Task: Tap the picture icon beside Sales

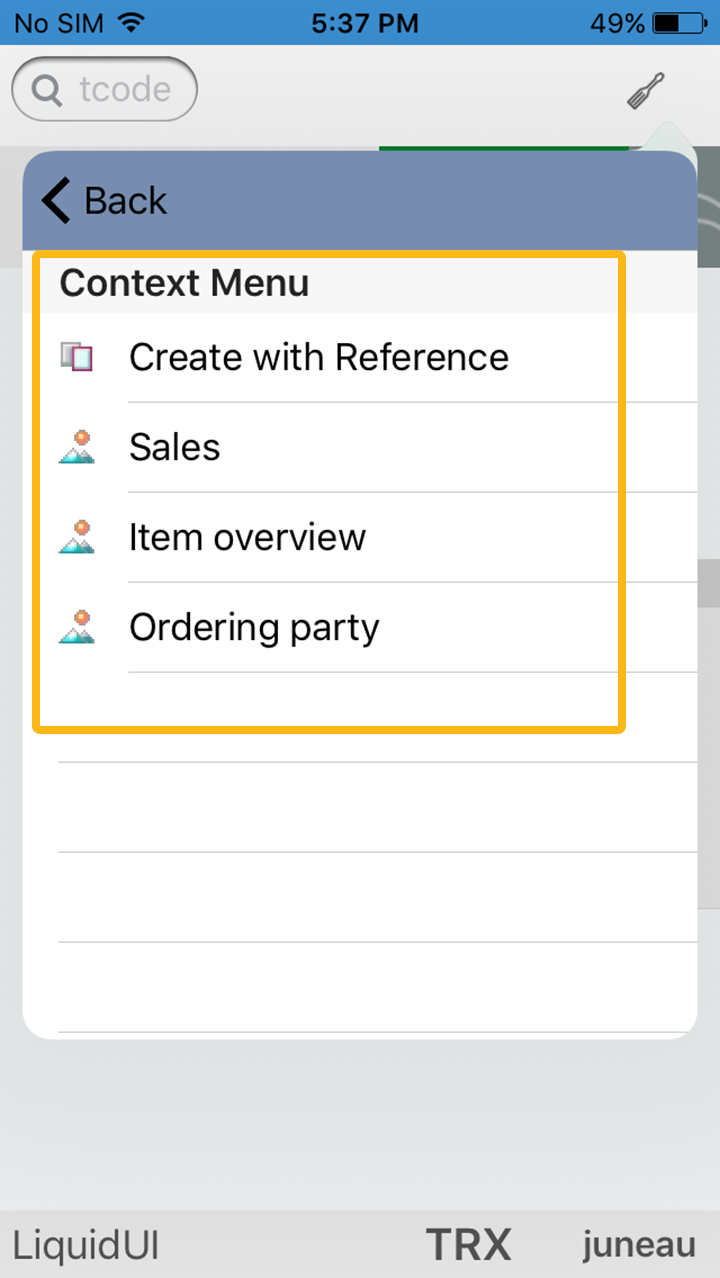Action: [77, 447]
